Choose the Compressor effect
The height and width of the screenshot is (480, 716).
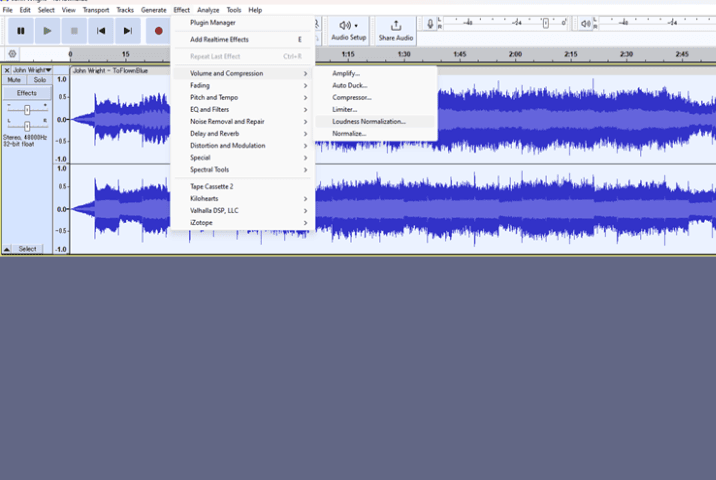pos(375,98)
